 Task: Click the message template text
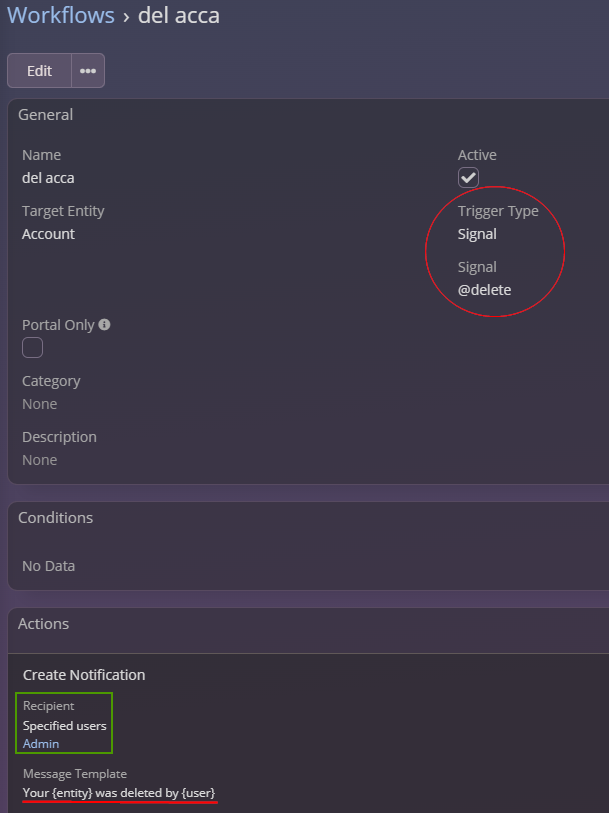coord(119,793)
